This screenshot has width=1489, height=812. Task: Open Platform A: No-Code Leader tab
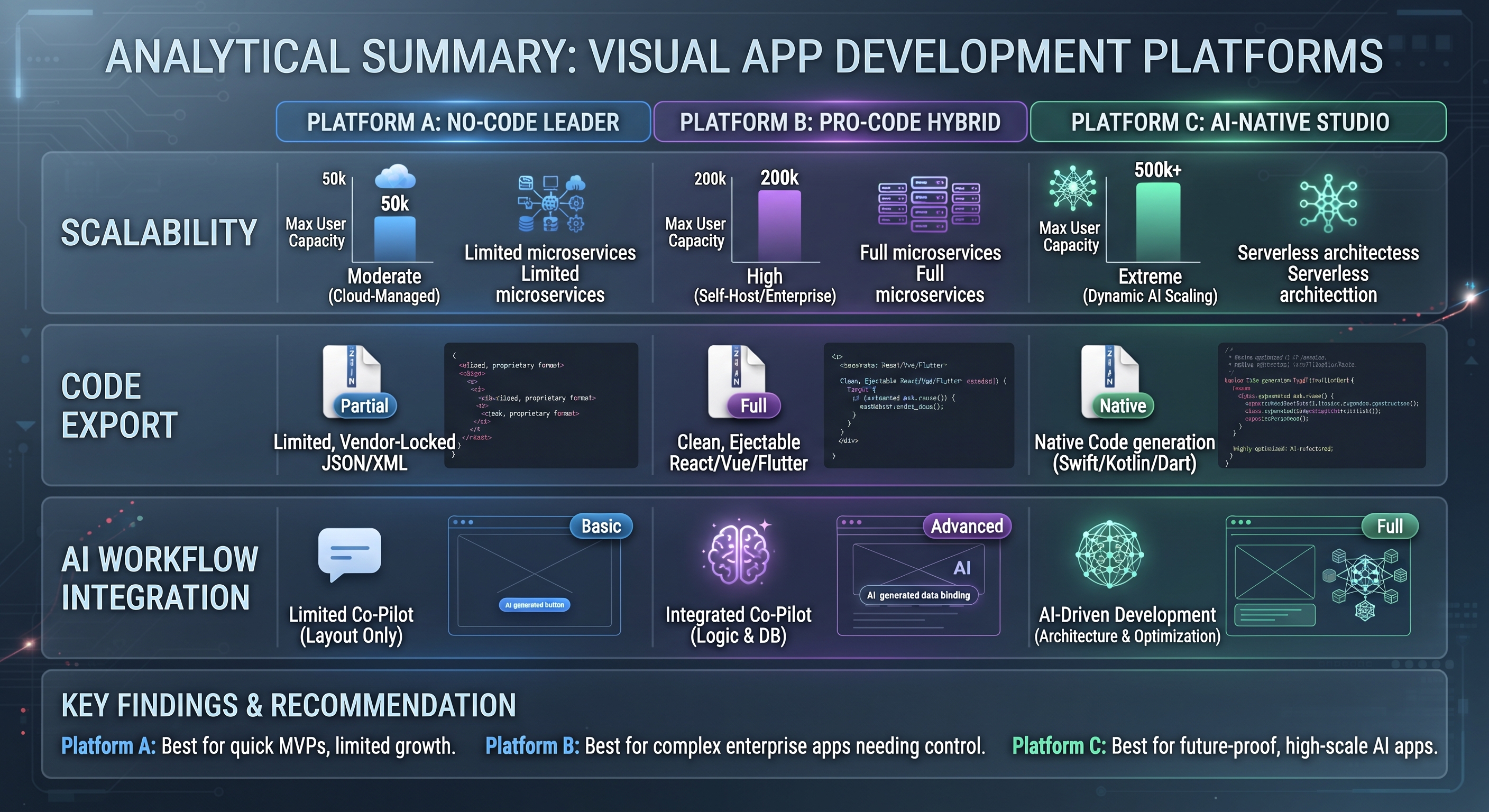point(463,122)
